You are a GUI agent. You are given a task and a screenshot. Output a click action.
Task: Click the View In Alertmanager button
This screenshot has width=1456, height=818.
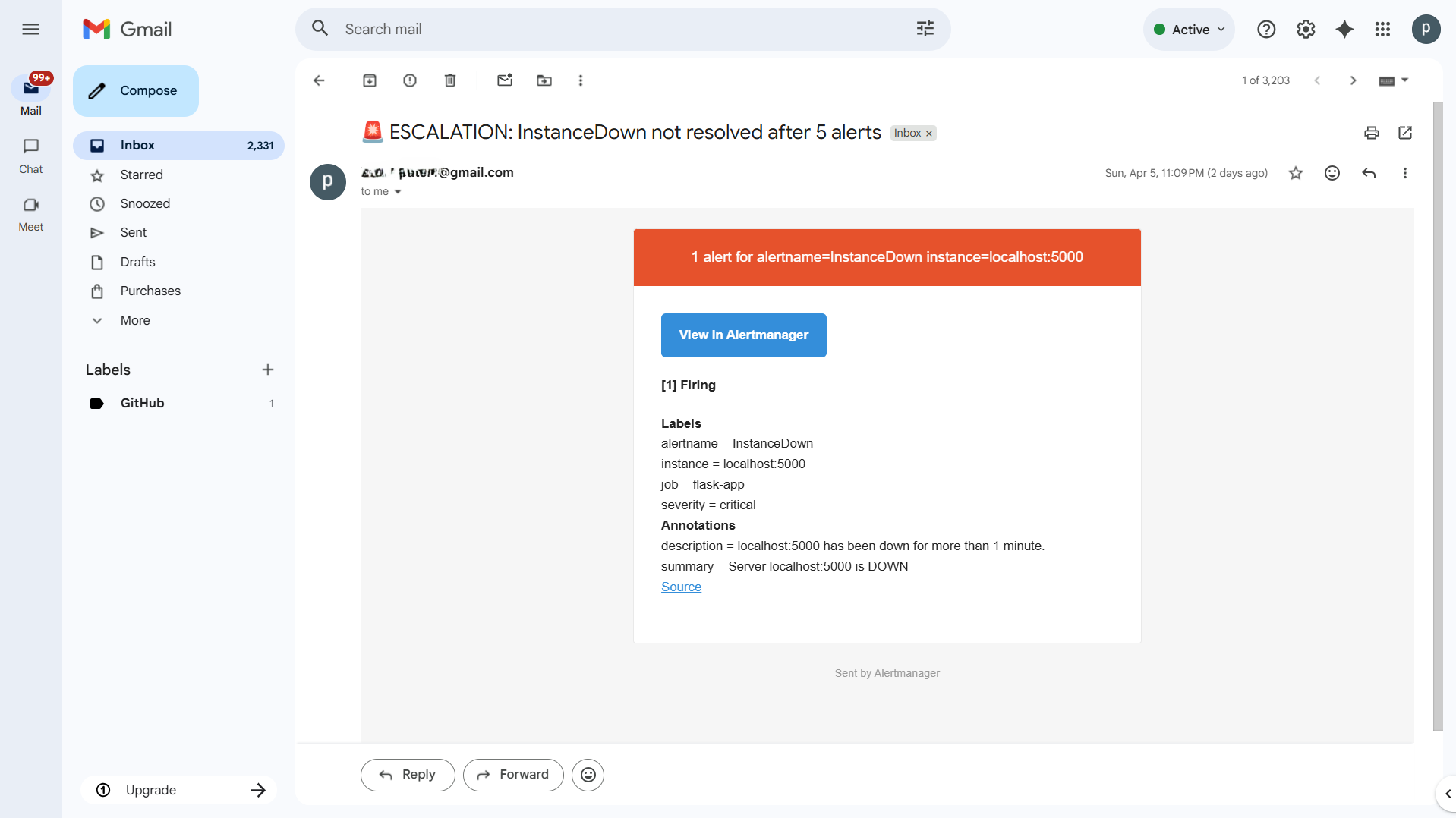pyautogui.click(x=743, y=335)
